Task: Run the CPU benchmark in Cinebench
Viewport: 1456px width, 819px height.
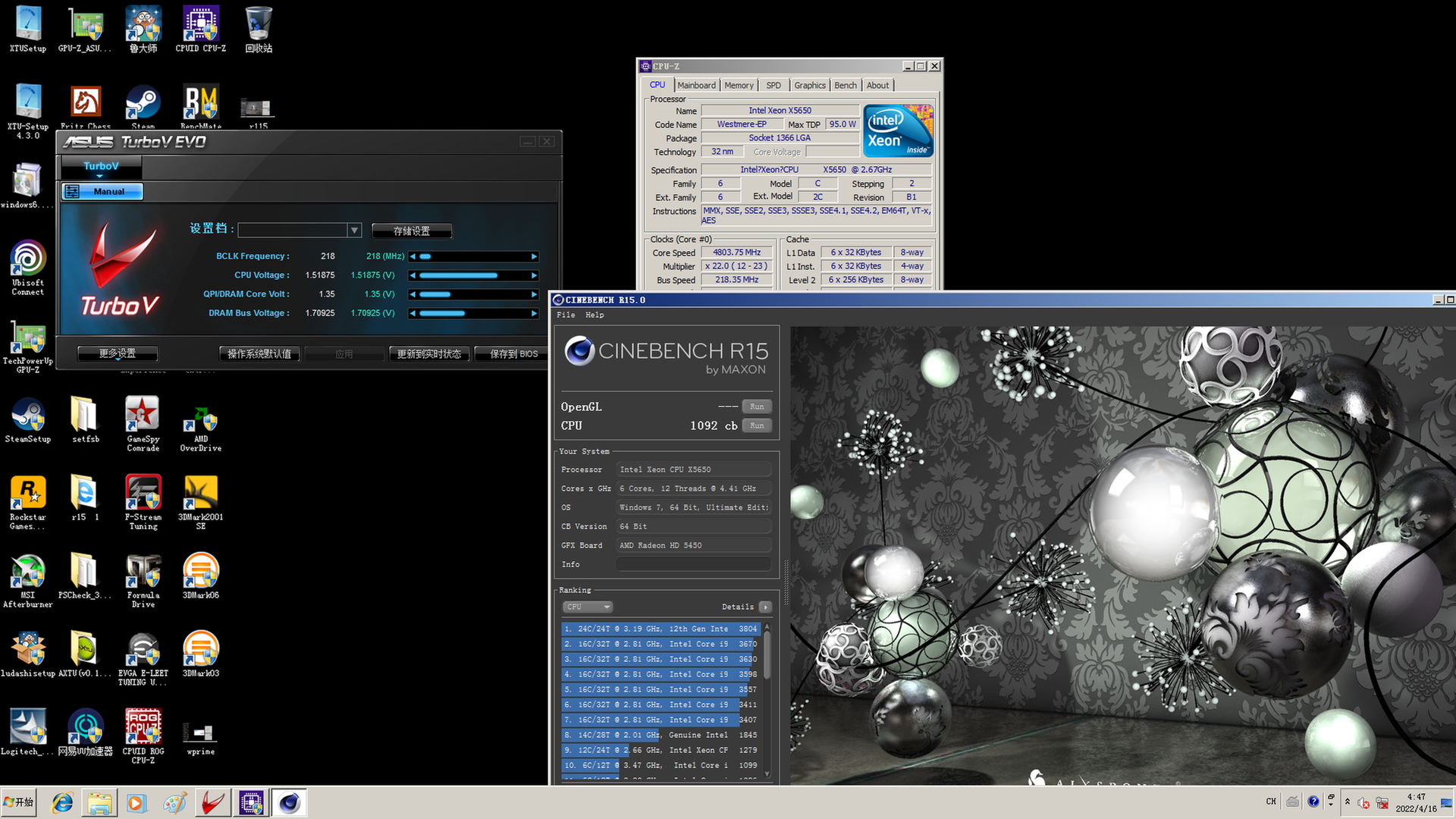Action: (x=757, y=425)
